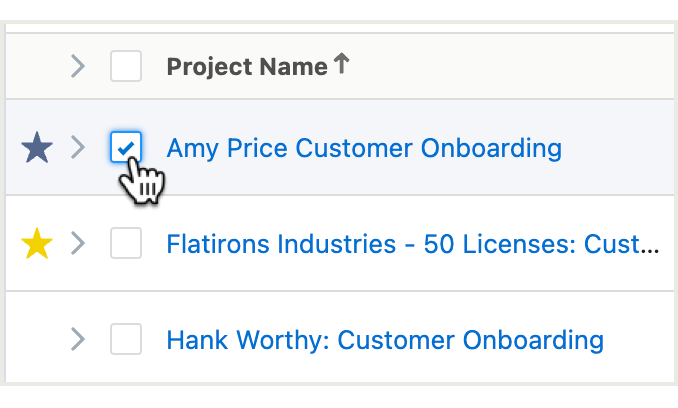
Task: Sort by the Project Name column header
Action: click(x=247, y=67)
